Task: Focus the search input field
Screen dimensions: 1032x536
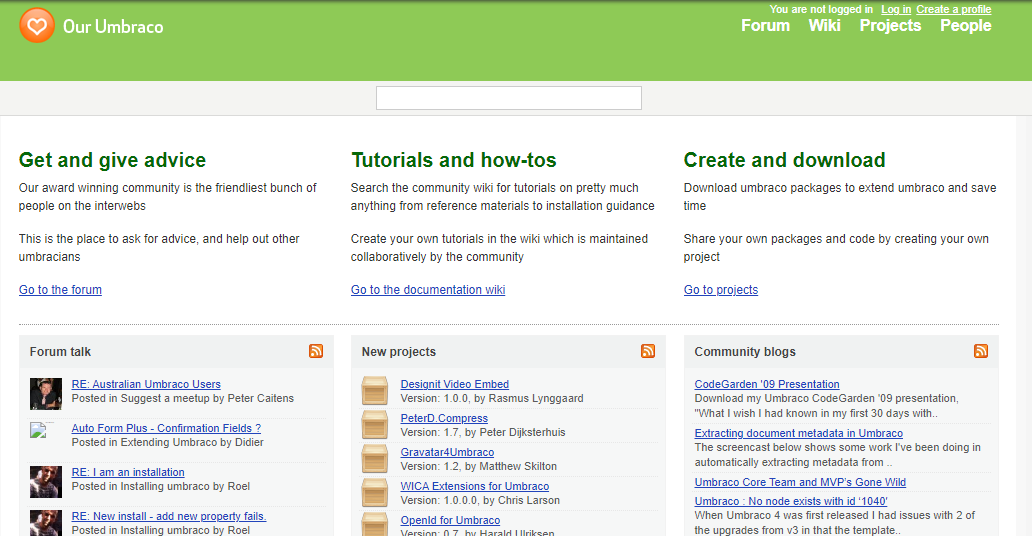Action: pyautogui.click(x=508, y=98)
